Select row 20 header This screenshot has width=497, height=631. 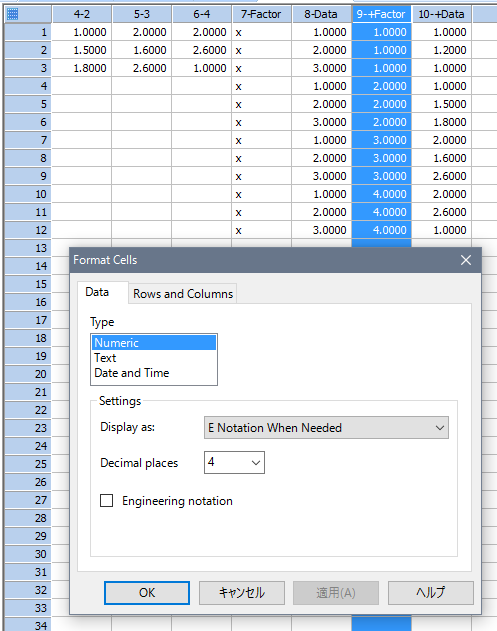[x=28, y=374]
